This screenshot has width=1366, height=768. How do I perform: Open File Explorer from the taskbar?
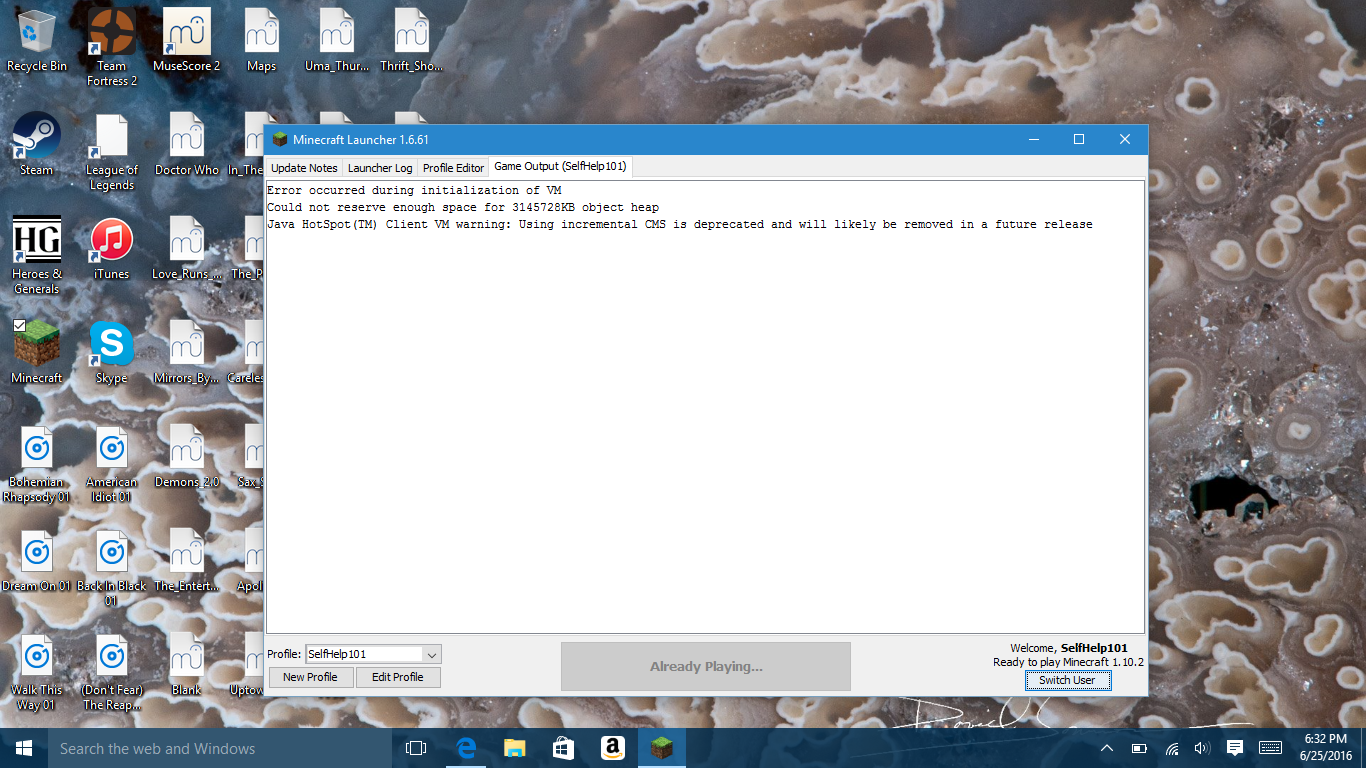(x=514, y=748)
